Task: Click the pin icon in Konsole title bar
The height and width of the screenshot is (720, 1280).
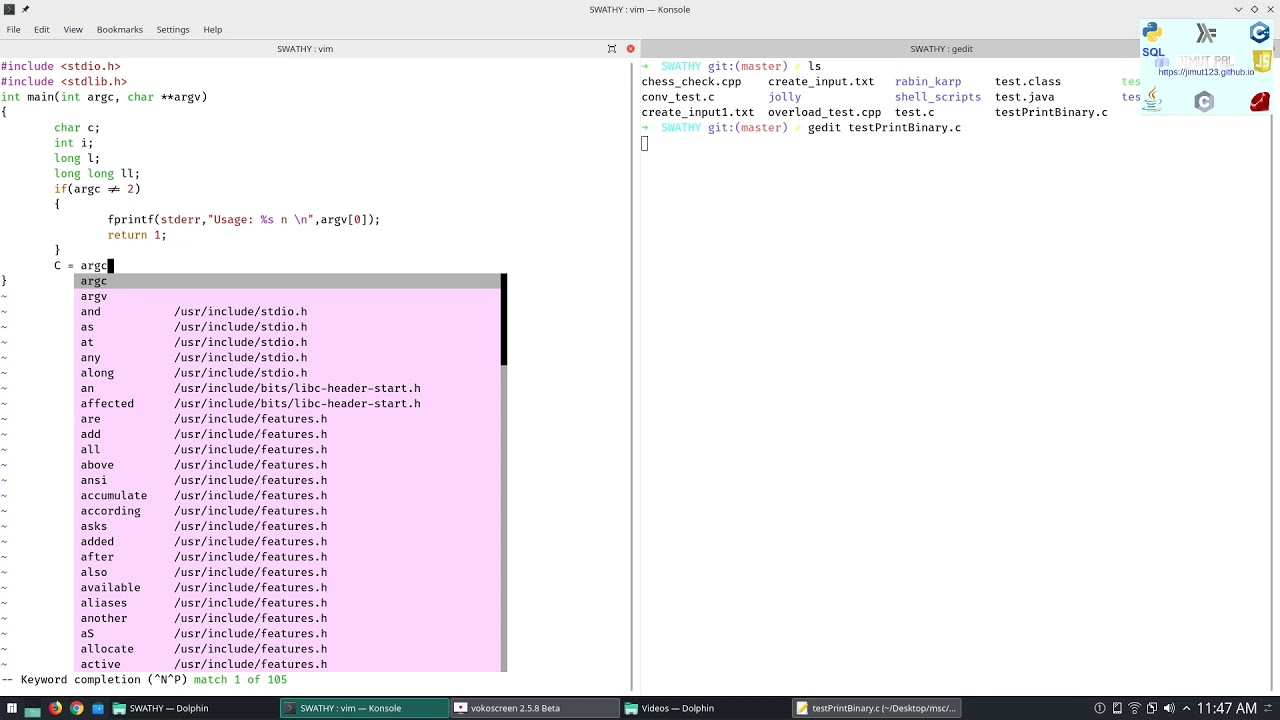Action: (25, 9)
